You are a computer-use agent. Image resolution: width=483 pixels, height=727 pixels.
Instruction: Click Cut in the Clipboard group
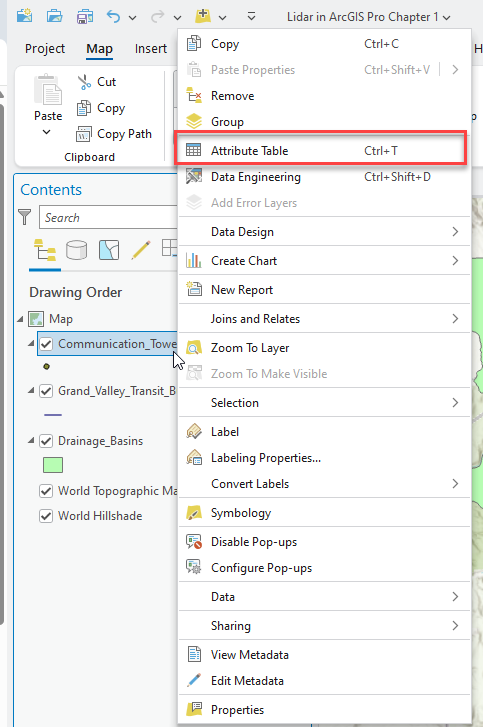click(x=96, y=82)
